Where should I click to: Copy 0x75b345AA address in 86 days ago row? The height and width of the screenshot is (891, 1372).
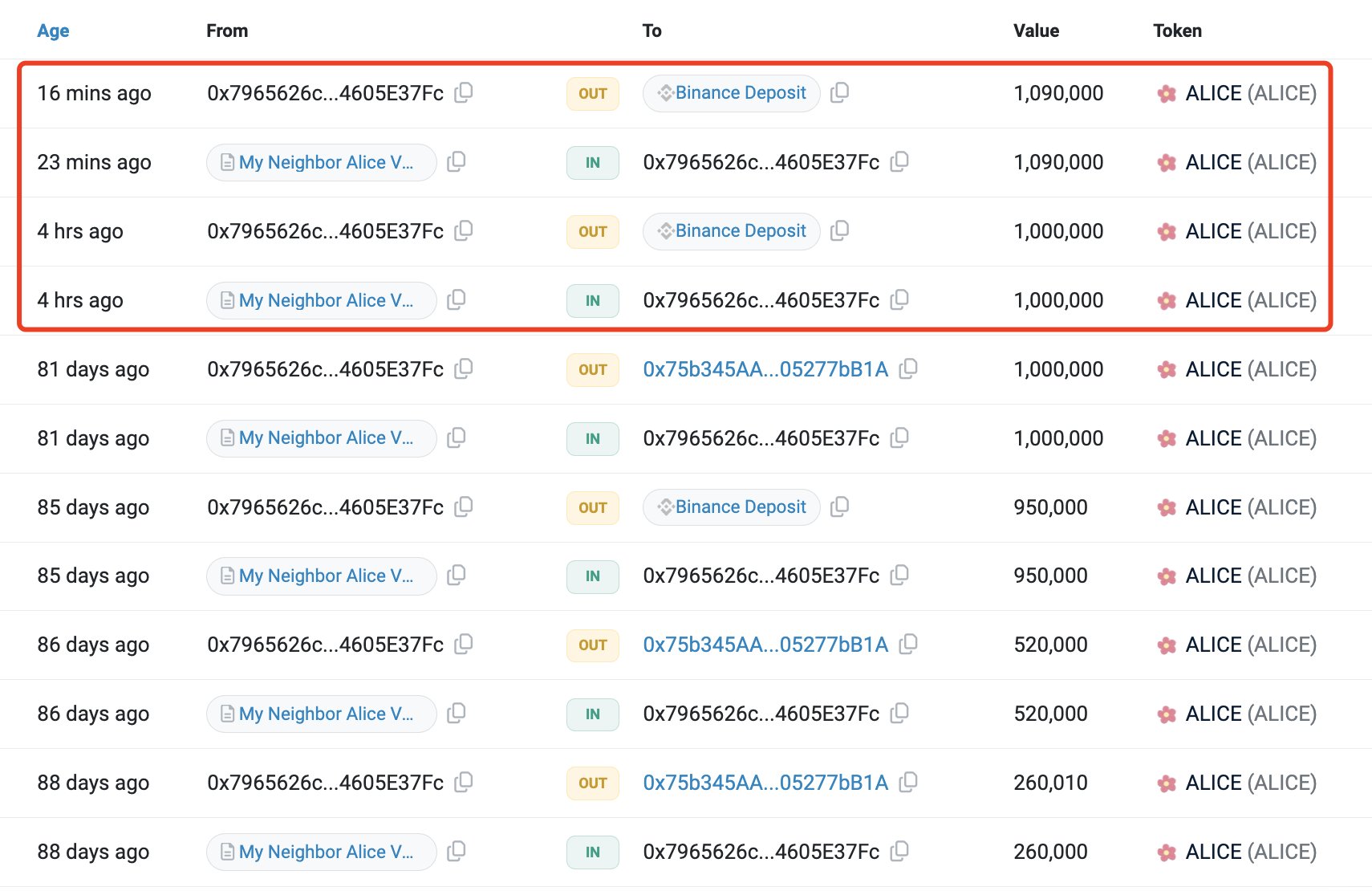[x=908, y=645]
